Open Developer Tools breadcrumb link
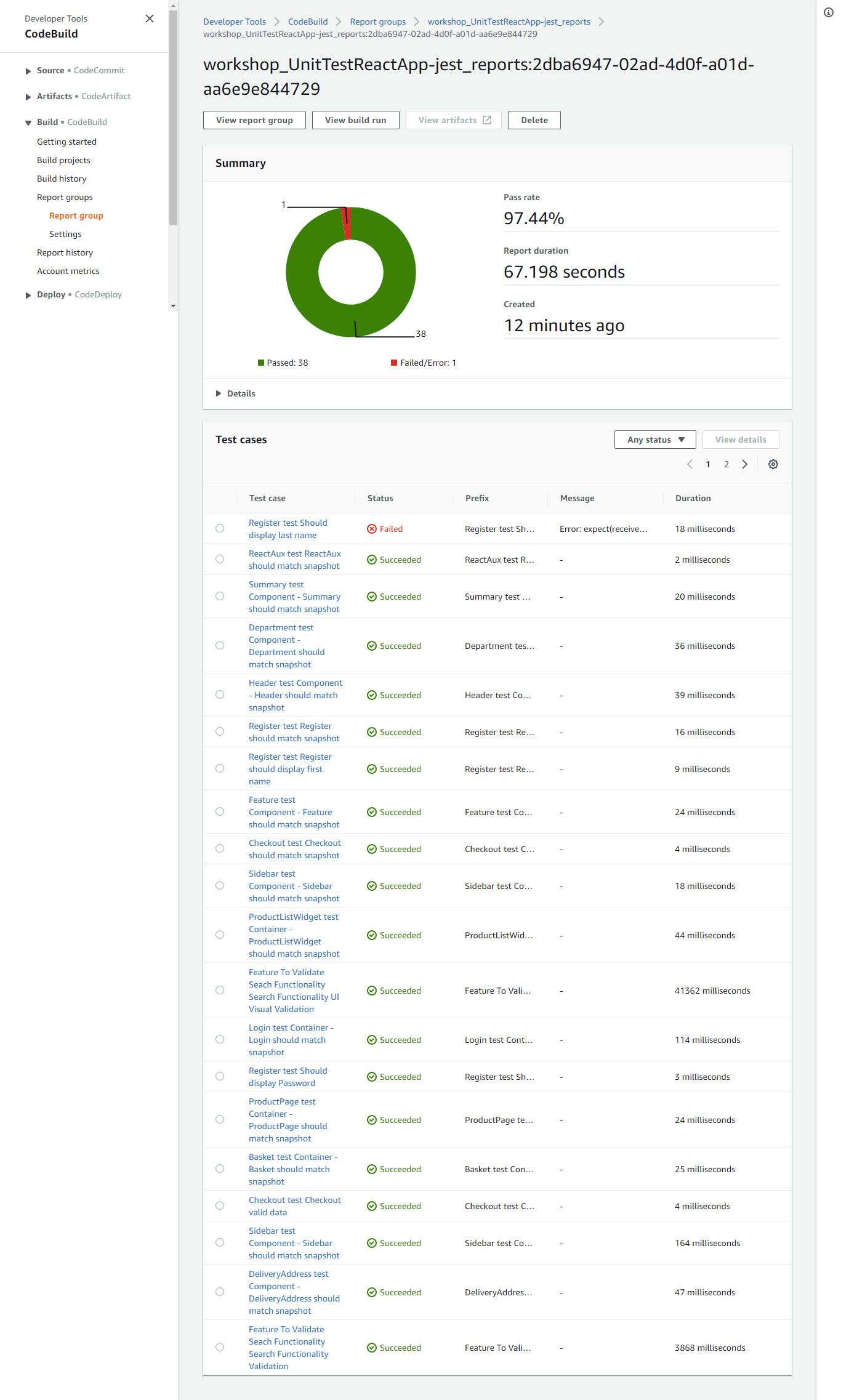Viewport: 841px width, 1400px height. [x=235, y=22]
